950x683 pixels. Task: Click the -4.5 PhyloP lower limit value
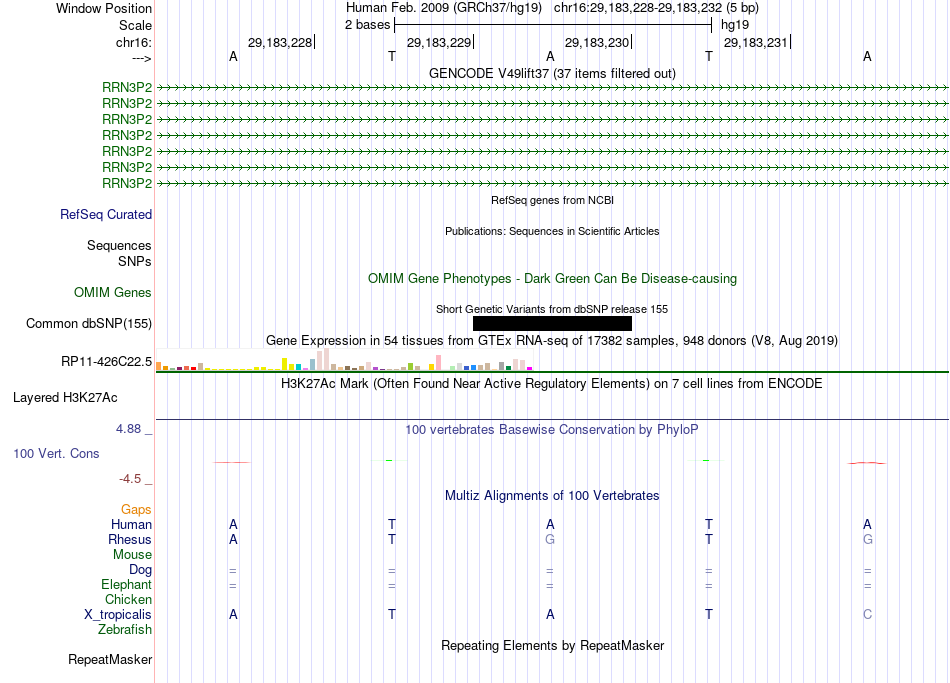(130, 479)
